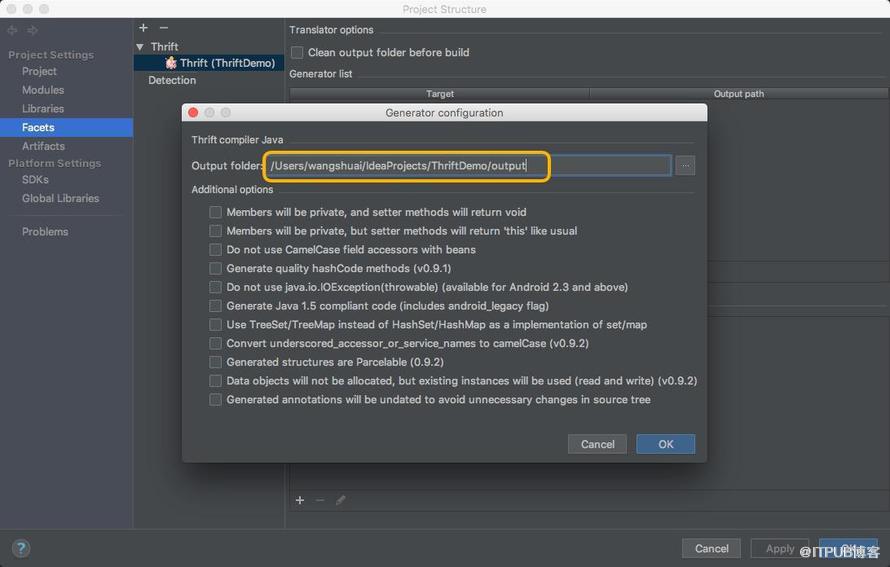Open Libraries settings

click(x=43, y=108)
